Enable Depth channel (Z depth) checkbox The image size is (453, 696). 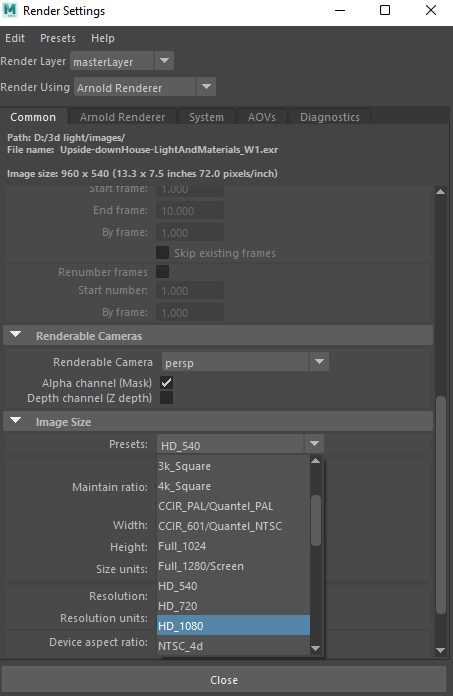[166, 398]
